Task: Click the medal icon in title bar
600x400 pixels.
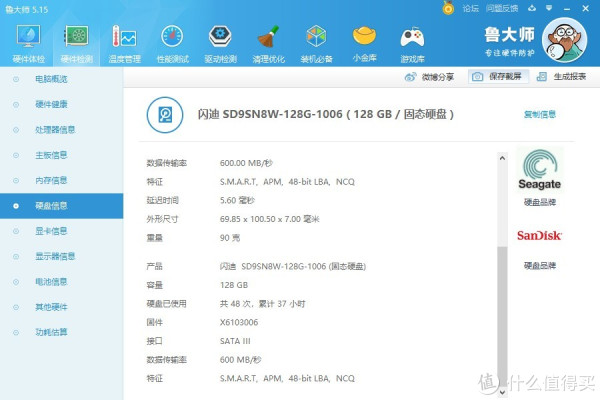Action: pyautogui.click(x=448, y=8)
